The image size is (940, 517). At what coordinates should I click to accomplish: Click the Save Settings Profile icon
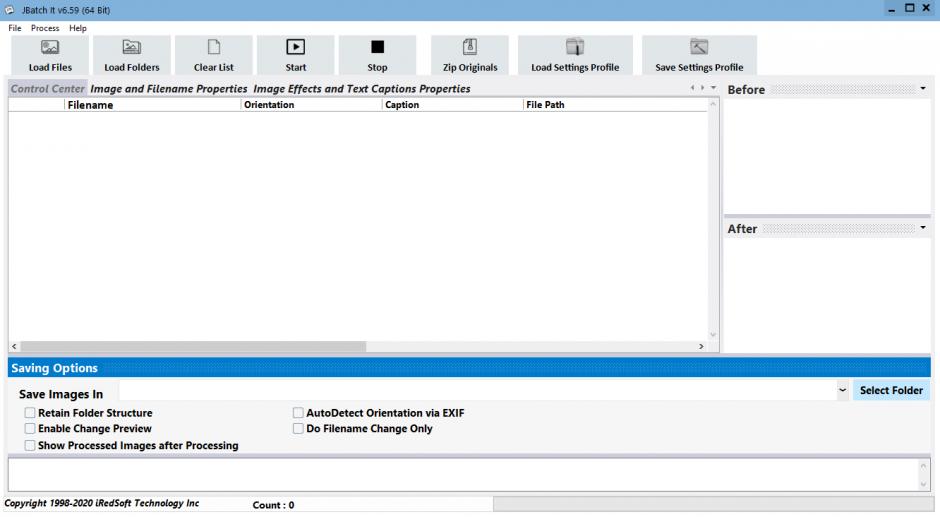[x=699, y=47]
